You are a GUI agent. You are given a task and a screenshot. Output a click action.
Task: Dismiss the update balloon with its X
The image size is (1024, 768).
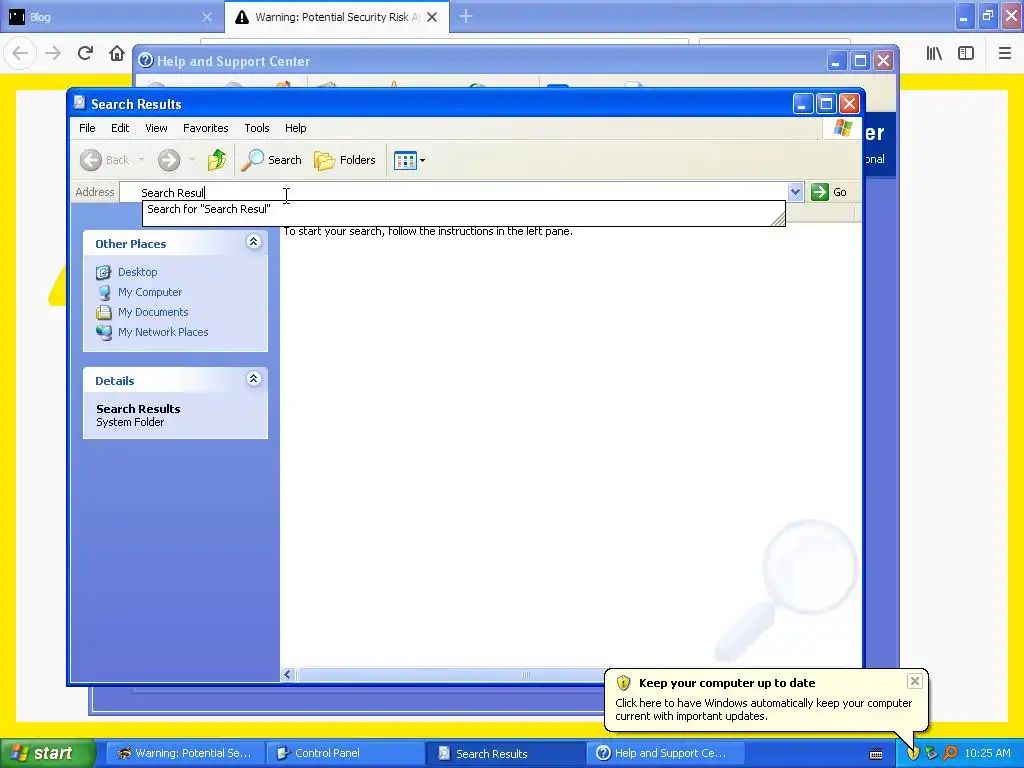point(914,681)
